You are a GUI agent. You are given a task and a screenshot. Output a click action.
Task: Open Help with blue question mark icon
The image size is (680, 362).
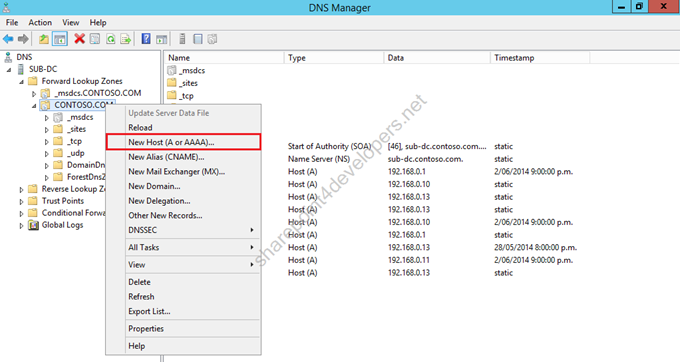click(x=146, y=39)
